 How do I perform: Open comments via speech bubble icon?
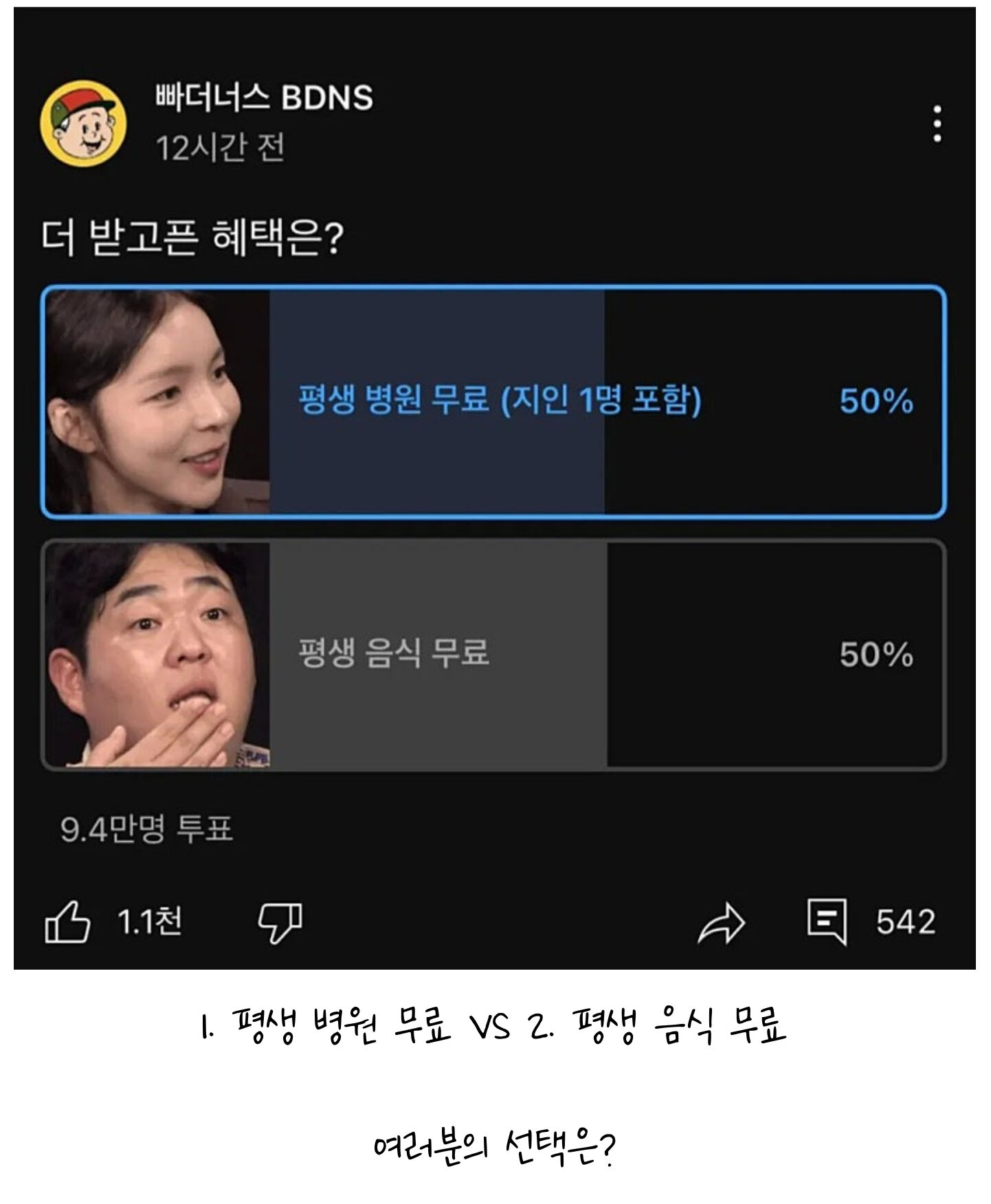click(827, 922)
